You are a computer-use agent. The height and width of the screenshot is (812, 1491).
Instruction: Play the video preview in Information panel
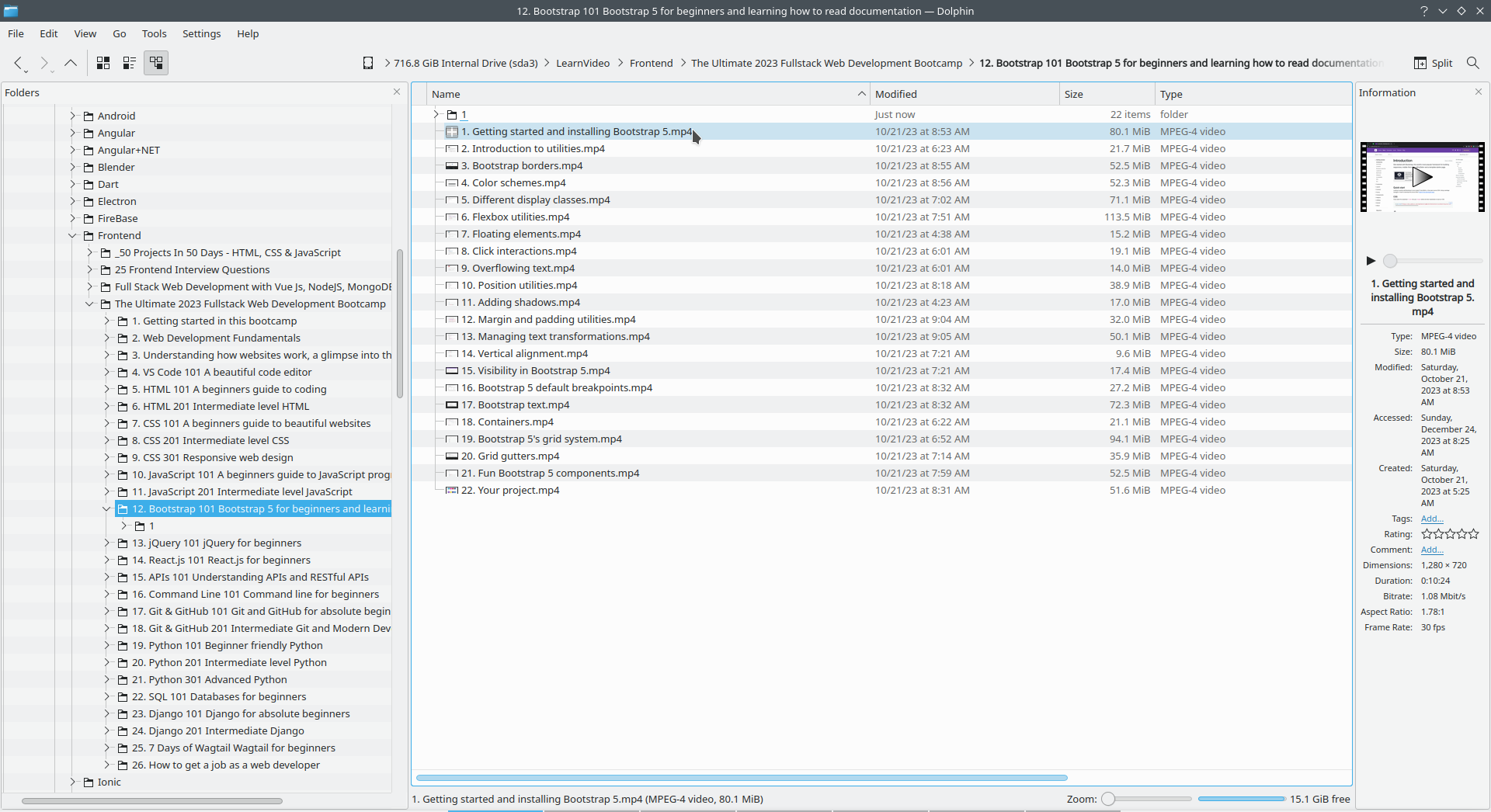pos(1371,261)
